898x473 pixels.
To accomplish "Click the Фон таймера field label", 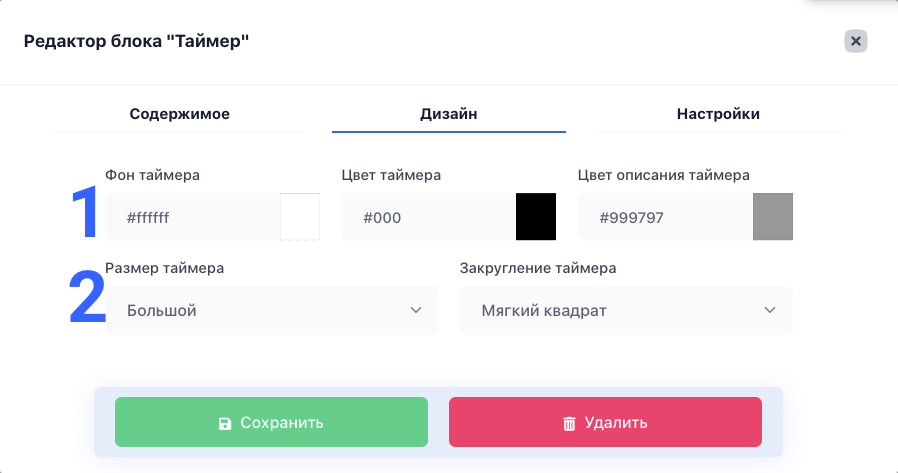I will click(x=152, y=175).
